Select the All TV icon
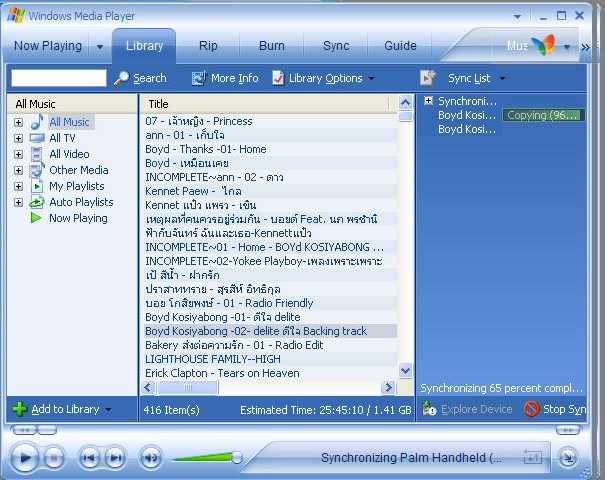This screenshot has width=605, height=480. (x=37, y=138)
